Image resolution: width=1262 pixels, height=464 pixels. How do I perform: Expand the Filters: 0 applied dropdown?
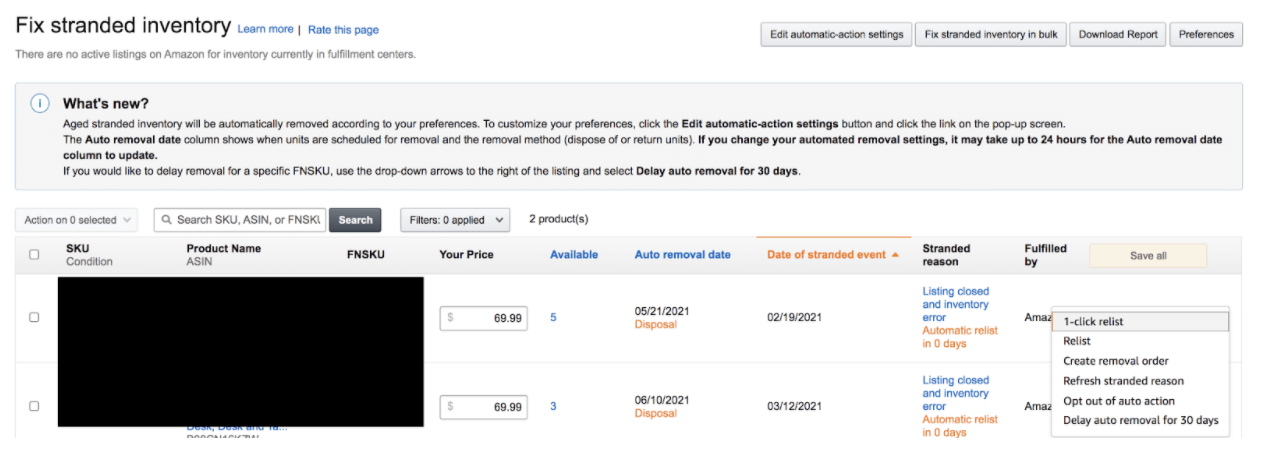[455, 219]
